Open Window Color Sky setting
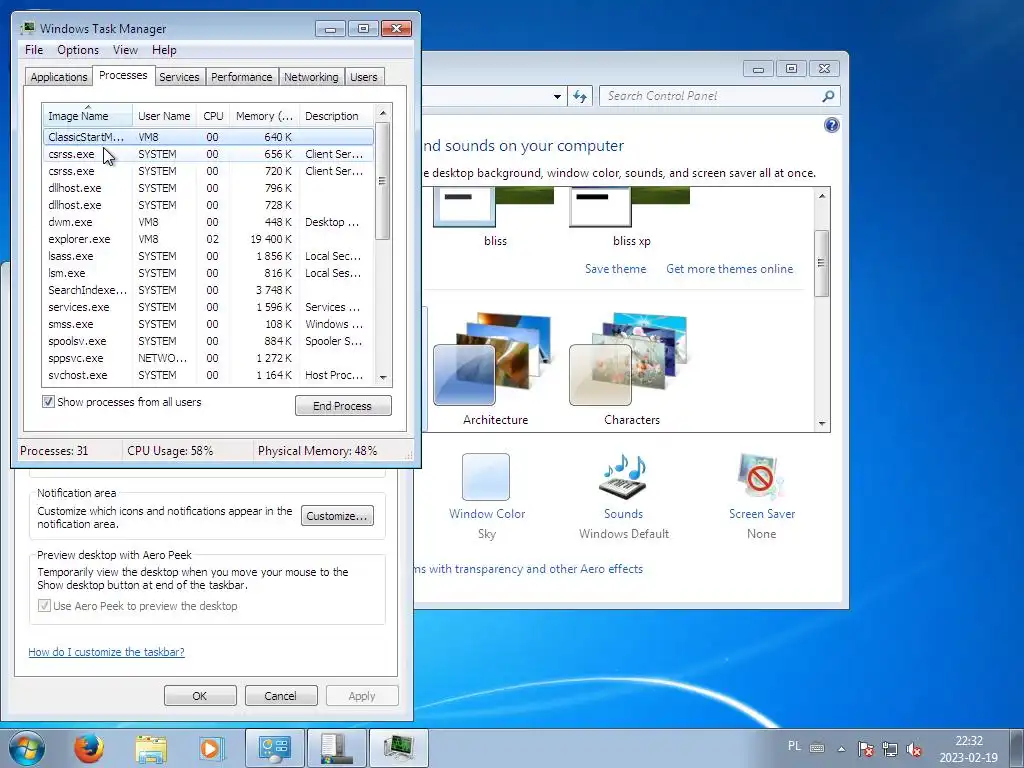1024x768 pixels. coord(487,497)
